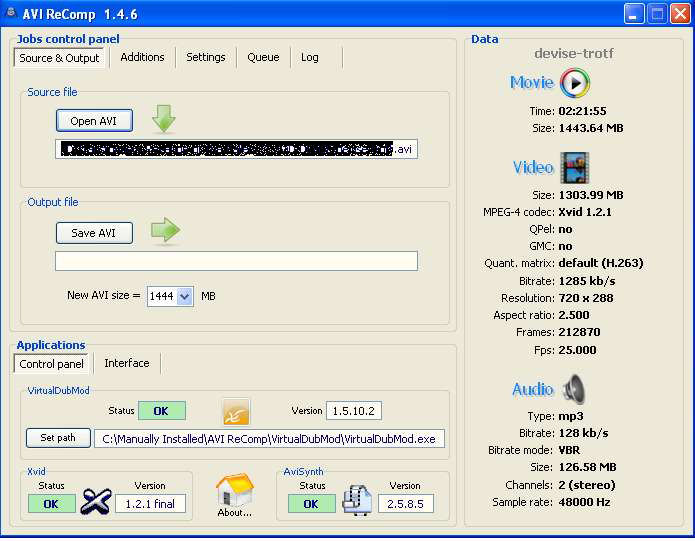Click the VirtualDubMod OK status indicator
The image size is (695, 541).
(162, 411)
